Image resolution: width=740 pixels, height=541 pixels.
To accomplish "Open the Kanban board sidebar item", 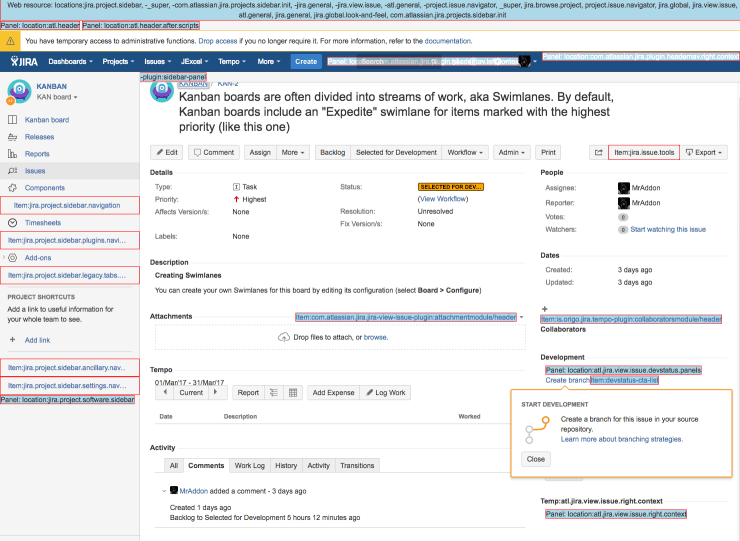I will (46, 120).
